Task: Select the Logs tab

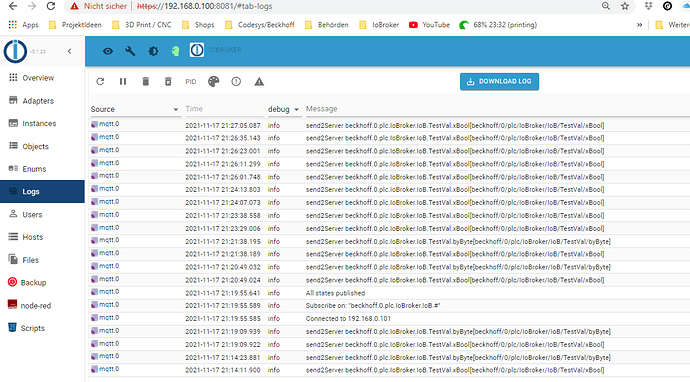Action: click(42, 191)
